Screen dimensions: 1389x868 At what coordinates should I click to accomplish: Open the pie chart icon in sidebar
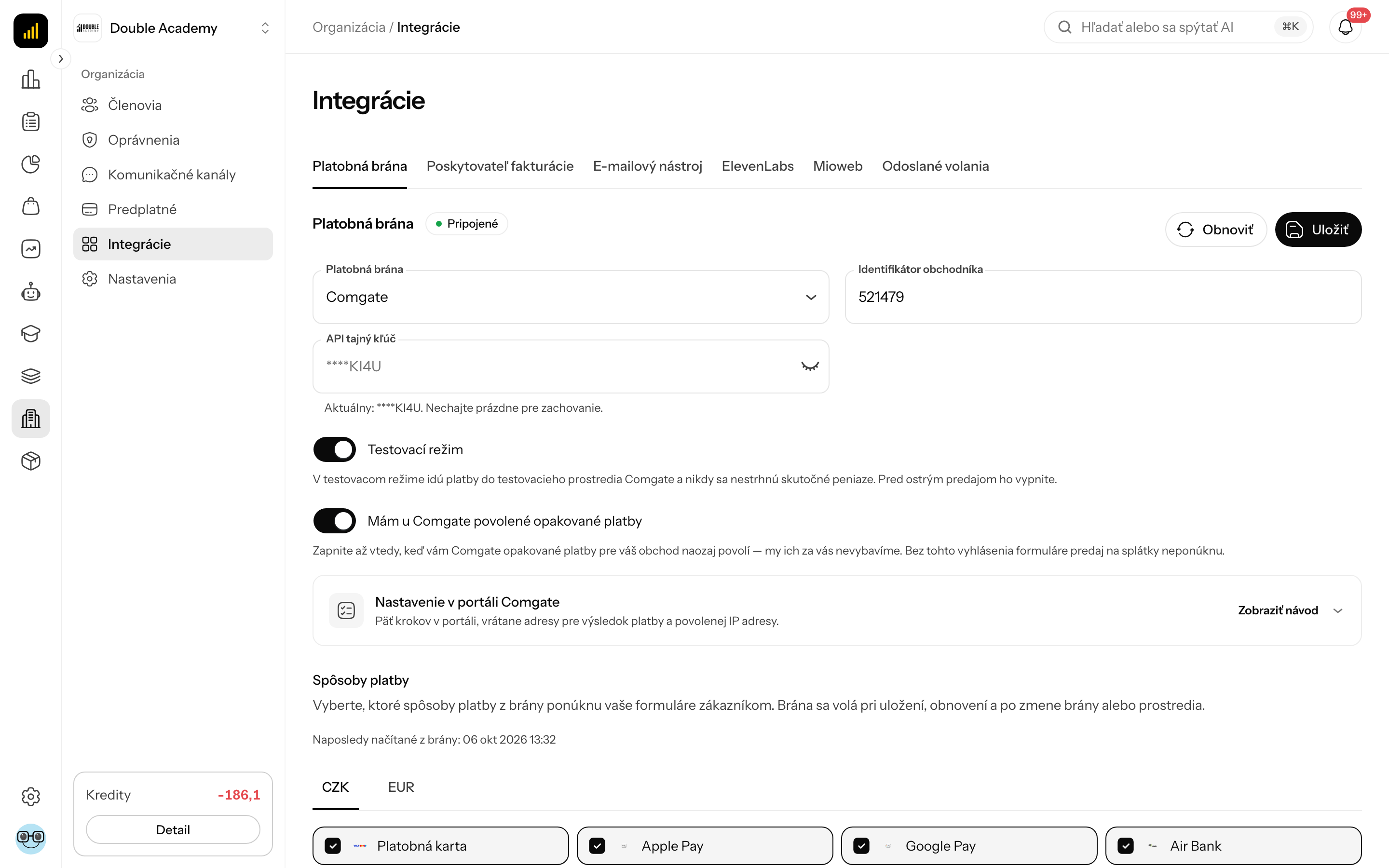click(x=30, y=164)
